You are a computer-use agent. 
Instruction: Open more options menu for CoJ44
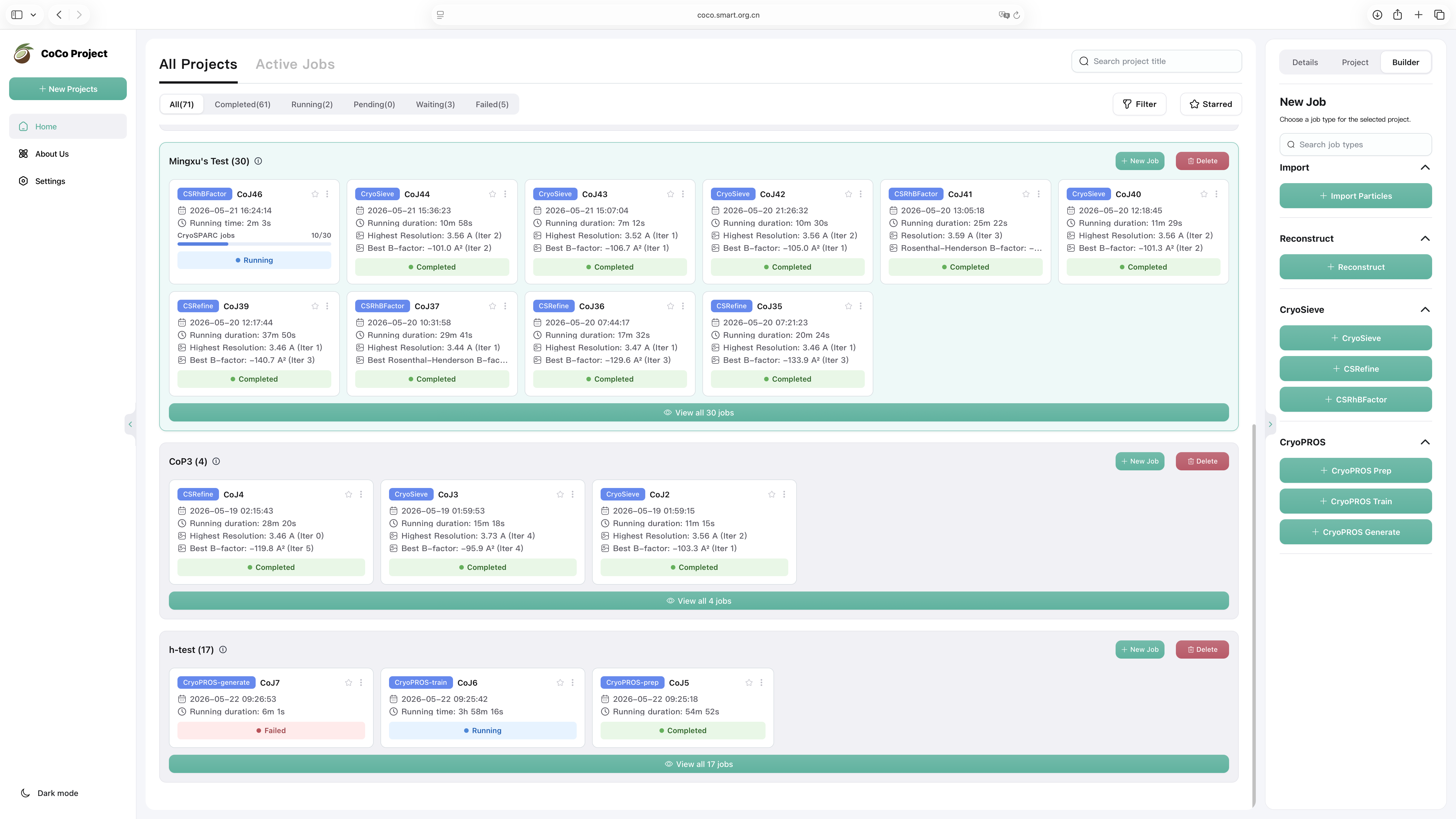click(x=505, y=194)
